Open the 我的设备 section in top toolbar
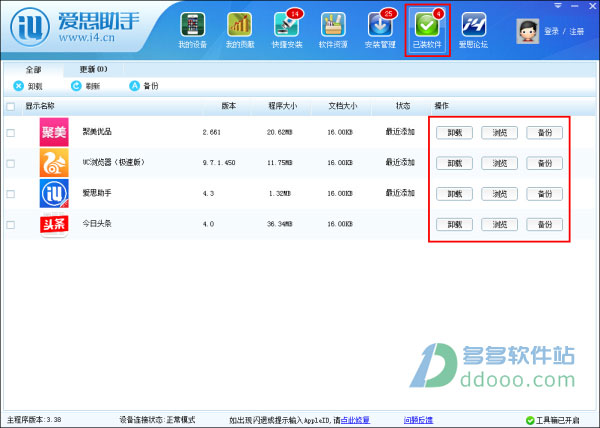The width and height of the screenshot is (600, 428). 192,30
